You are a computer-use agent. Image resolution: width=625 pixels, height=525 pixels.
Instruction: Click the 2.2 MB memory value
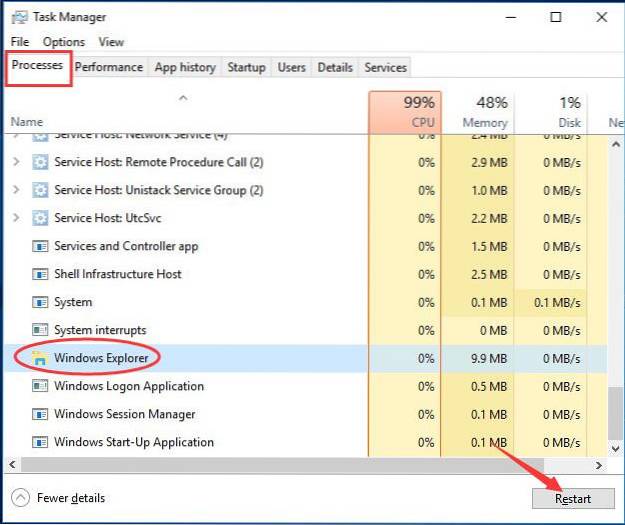pyautogui.click(x=489, y=218)
